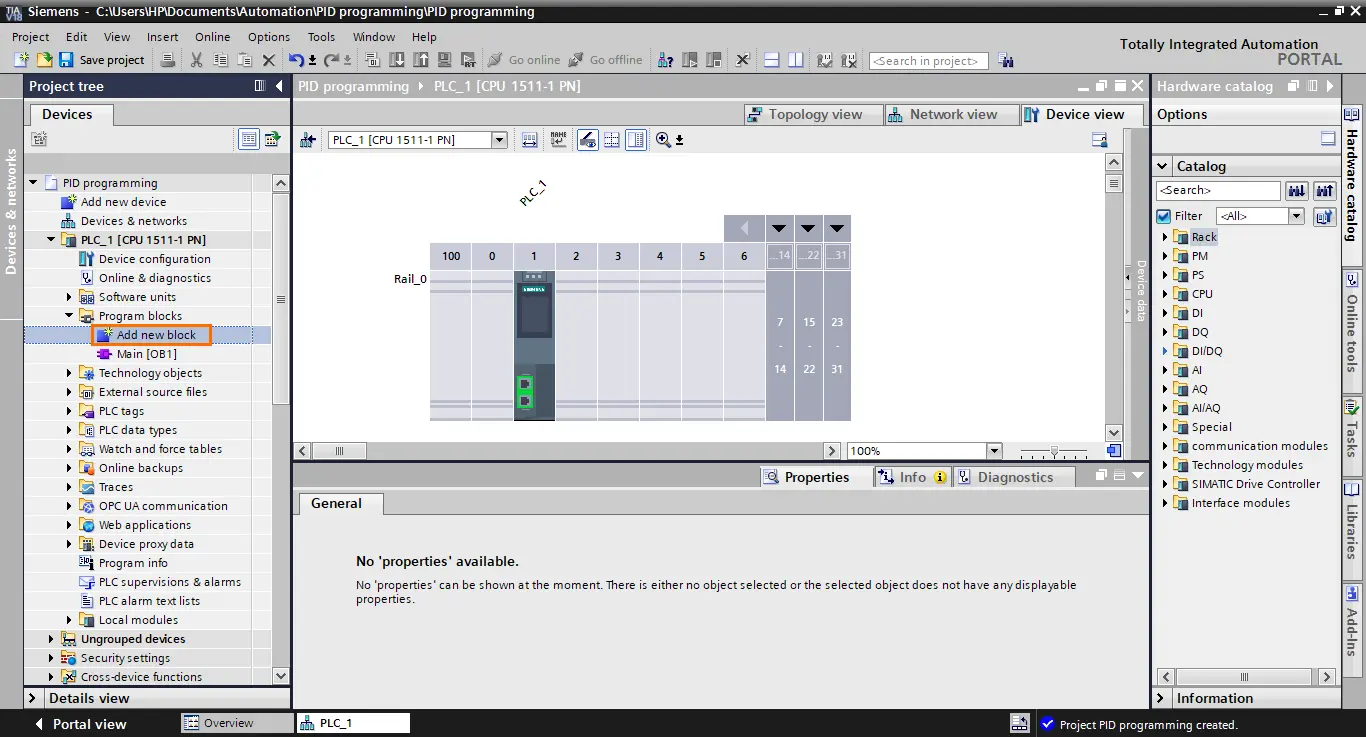Click the Save project toolbar icon
The height and width of the screenshot is (737, 1366).
pyautogui.click(x=66, y=60)
